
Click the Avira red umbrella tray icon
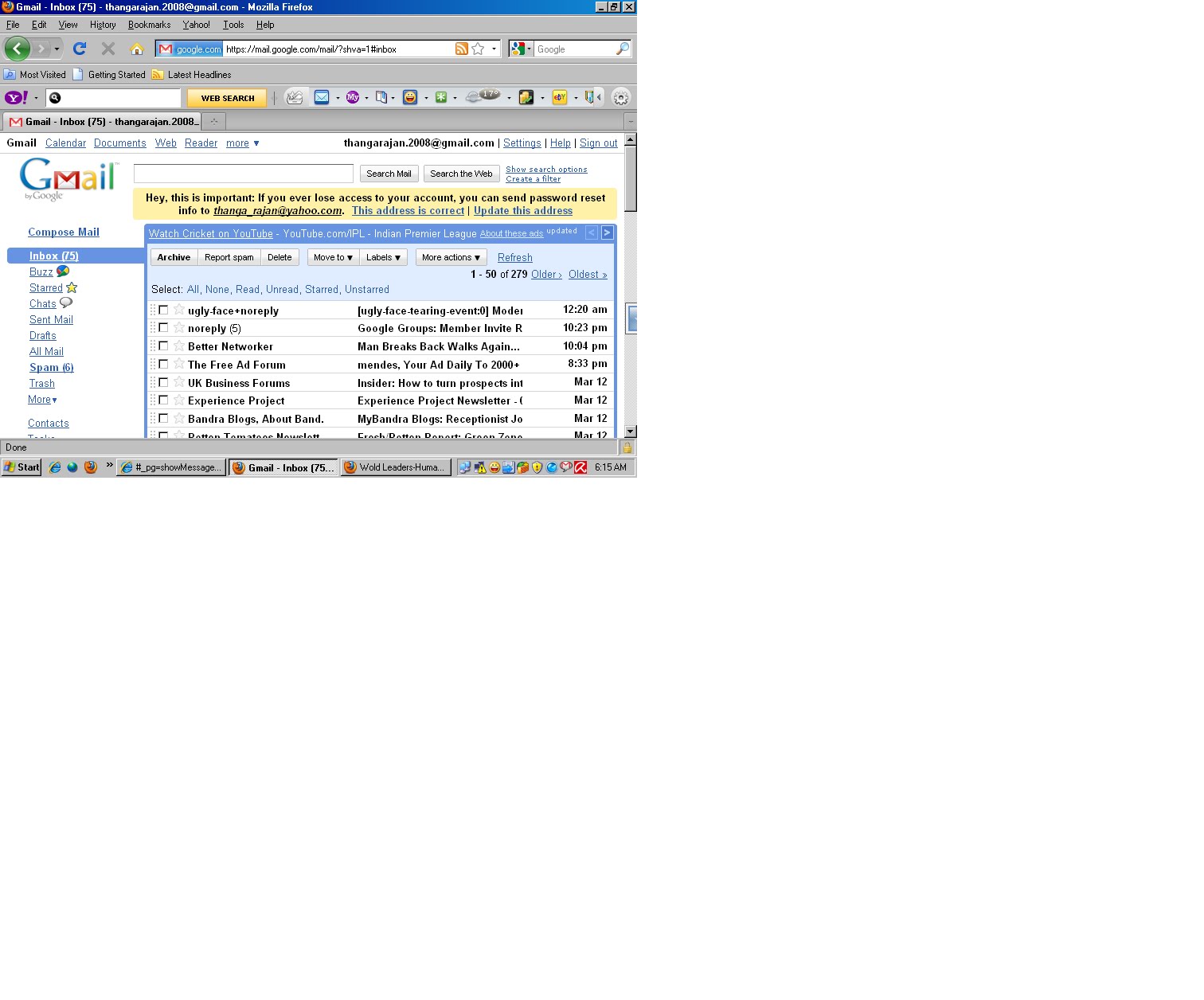pyautogui.click(x=581, y=467)
